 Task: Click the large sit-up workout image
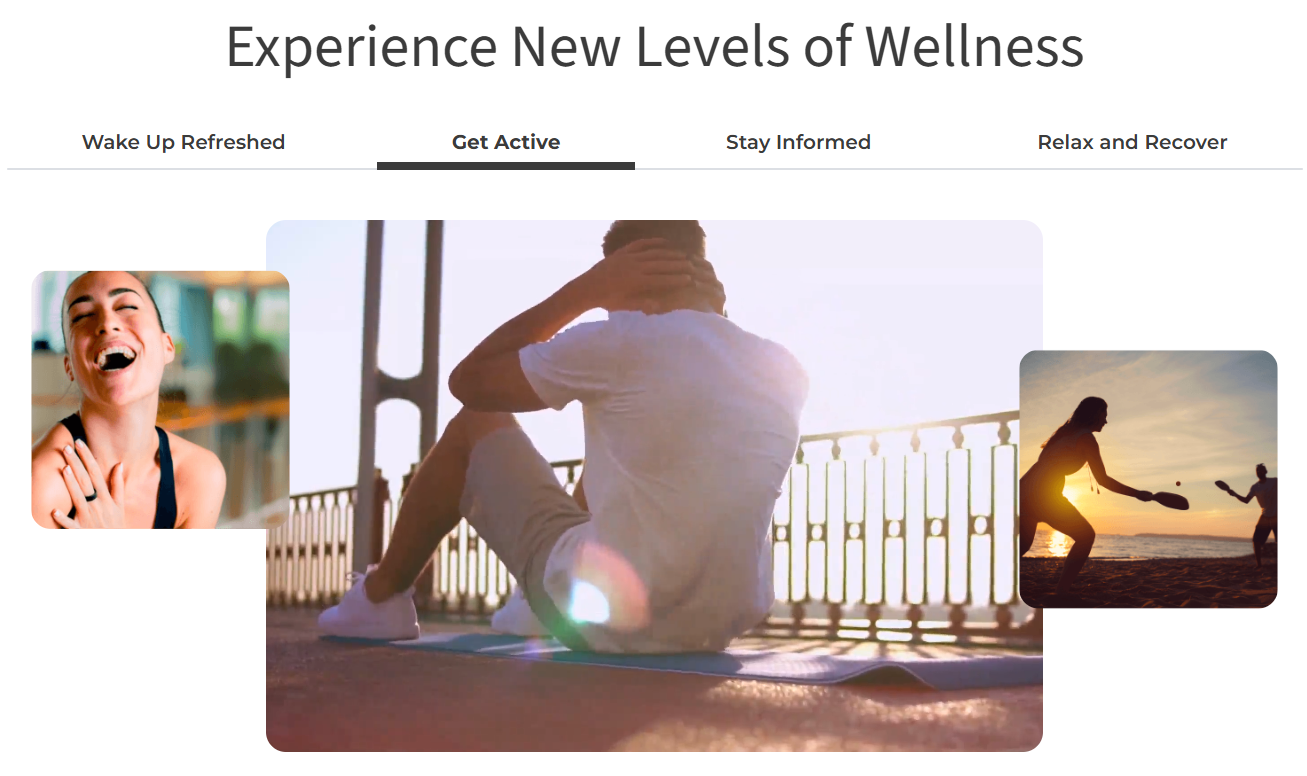tap(654, 486)
